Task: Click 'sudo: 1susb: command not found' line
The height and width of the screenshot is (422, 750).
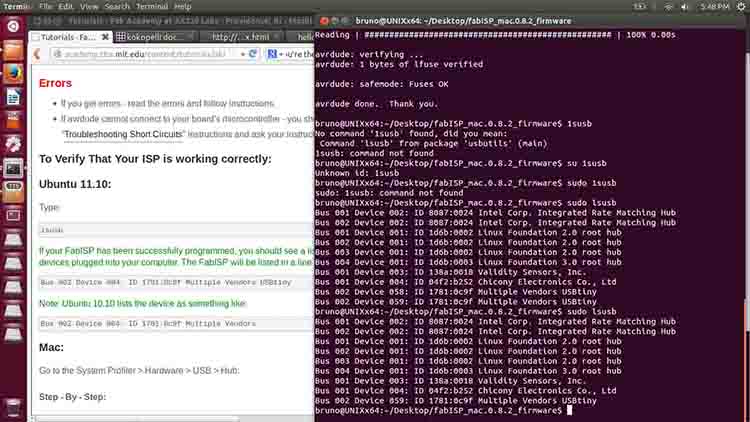Action: (389, 193)
